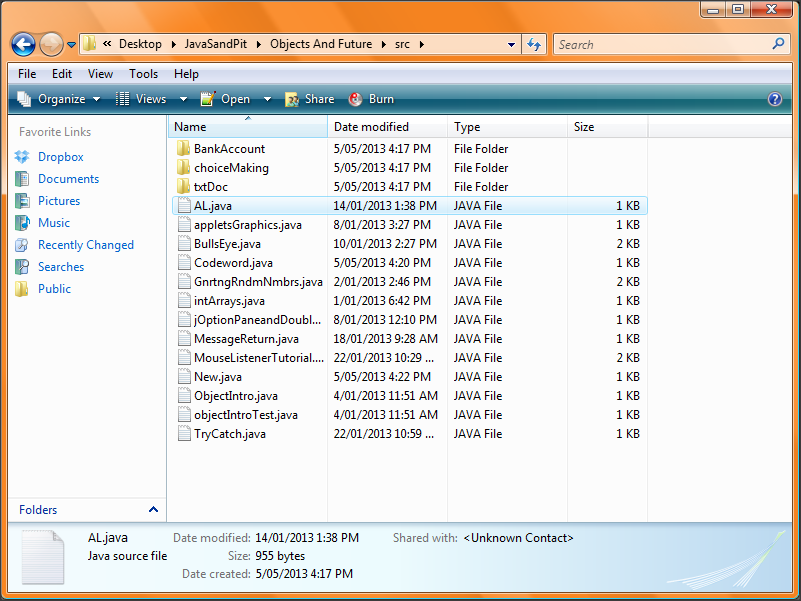Click in the Search input field
Viewport: 801px width, 601px height.
tap(660, 44)
